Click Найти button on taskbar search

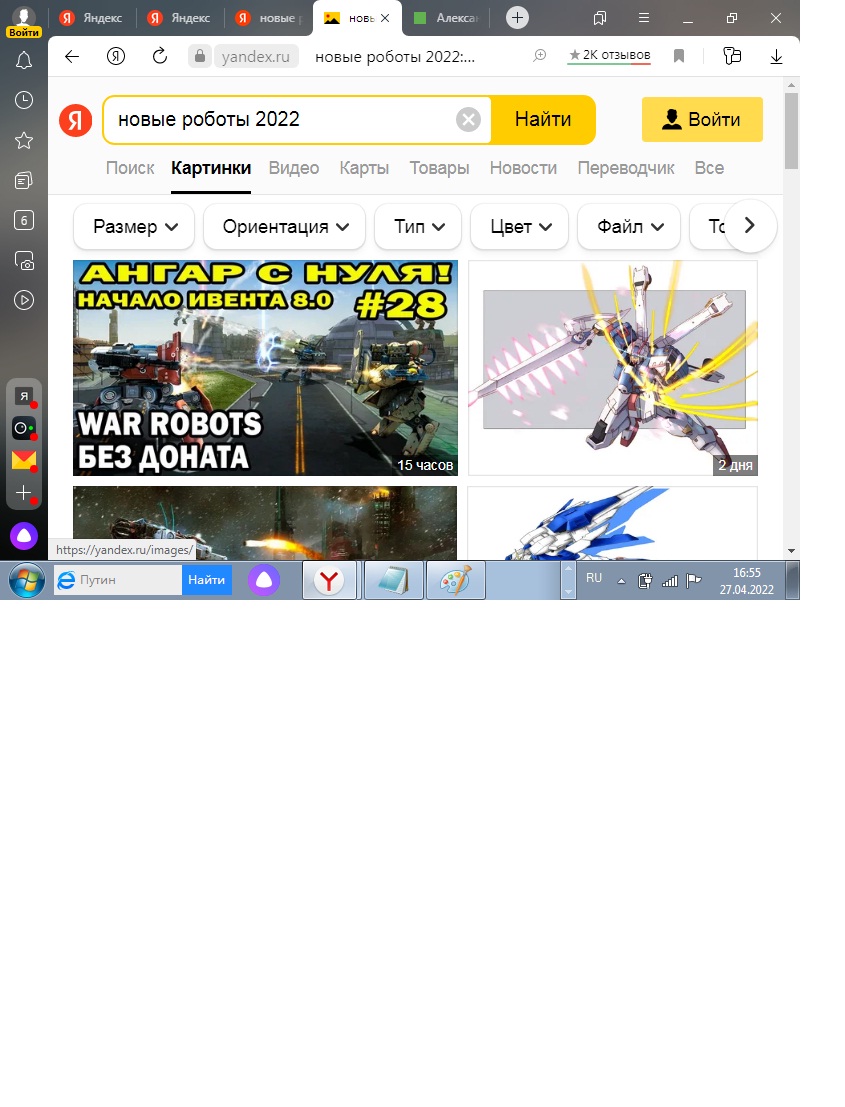click(x=207, y=580)
